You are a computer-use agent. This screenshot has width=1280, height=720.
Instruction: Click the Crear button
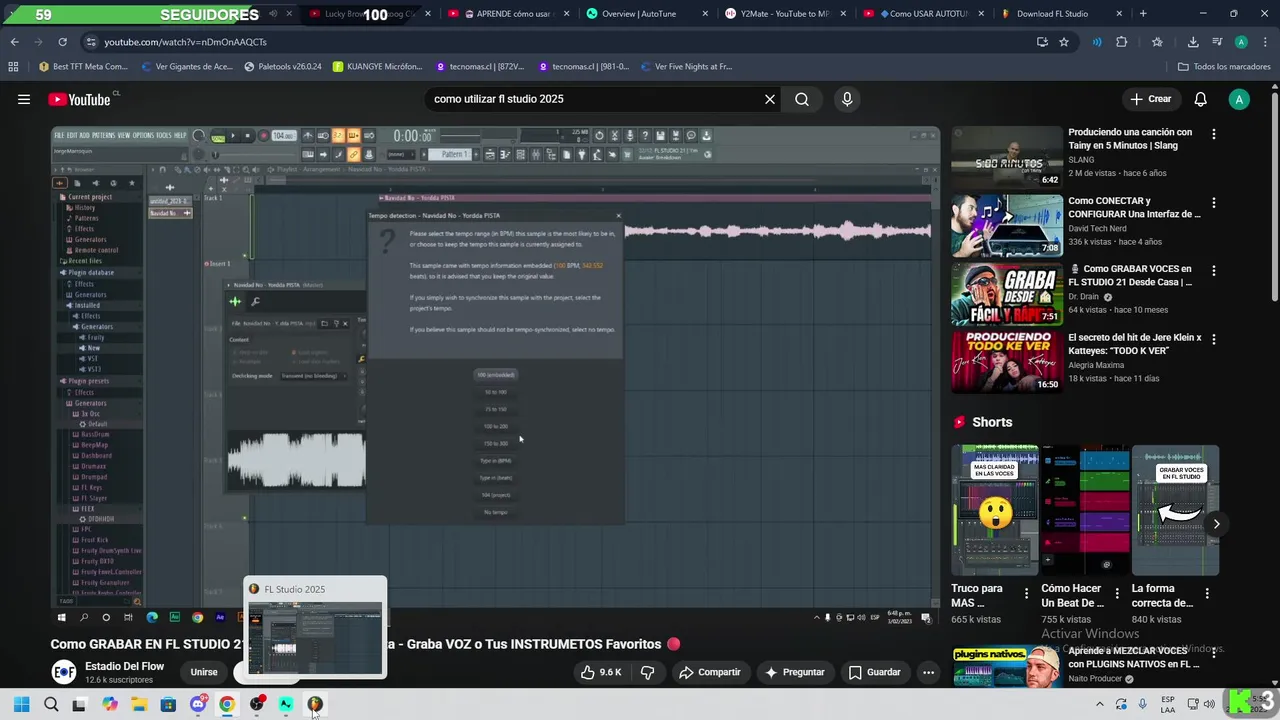coord(1150,99)
